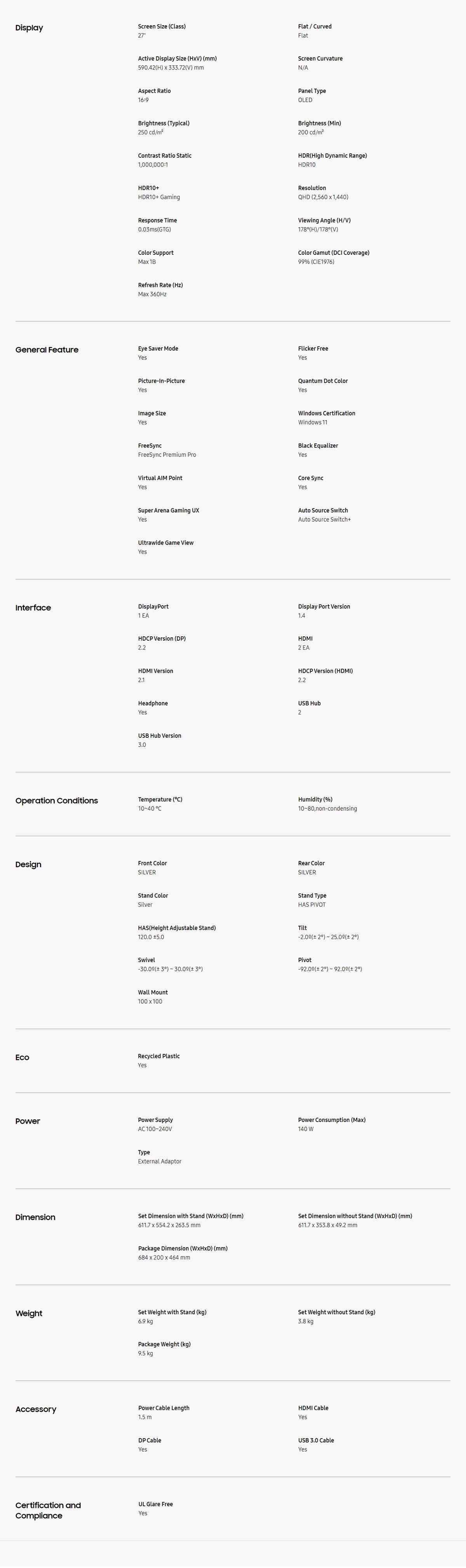Viewport: 466px width, 1568px height.
Task: Click the Quantum Dot Color label
Action: (322, 381)
